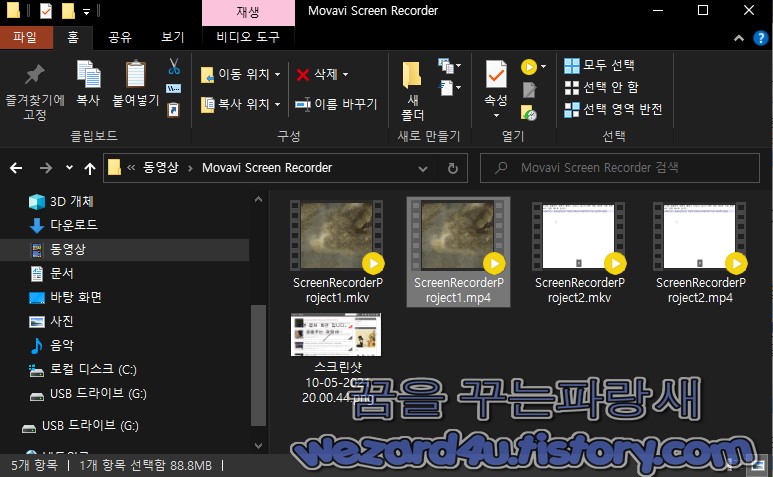Select ScreenRecorderProject1.mp4 file
This screenshot has width=773, height=477.
coord(458,252)
